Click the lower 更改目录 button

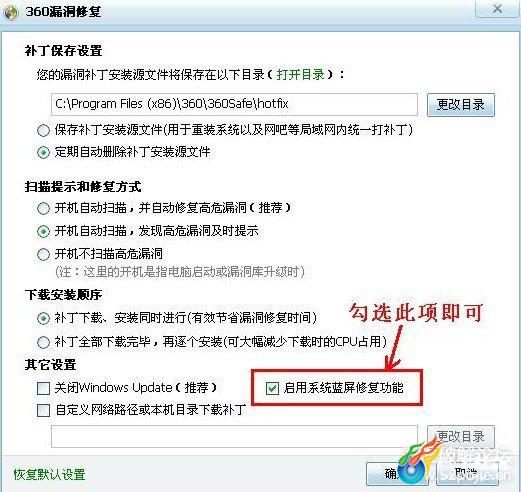(461, 436)
